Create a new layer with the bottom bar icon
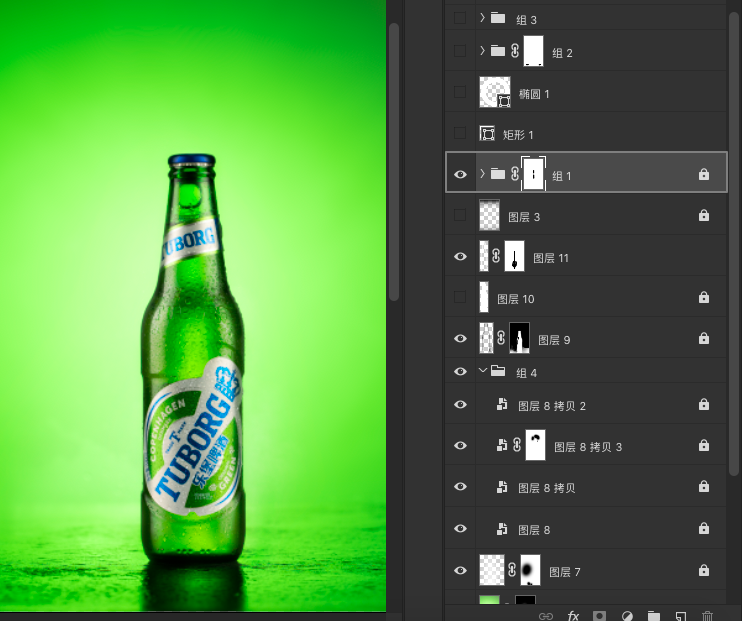742x621 pixels. [681, 616]
